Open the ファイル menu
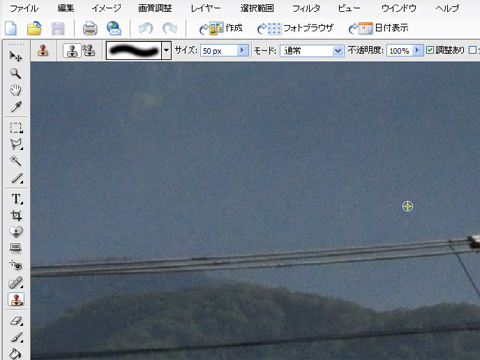This screenshot has width=480, height=360. tap(24, 8)
